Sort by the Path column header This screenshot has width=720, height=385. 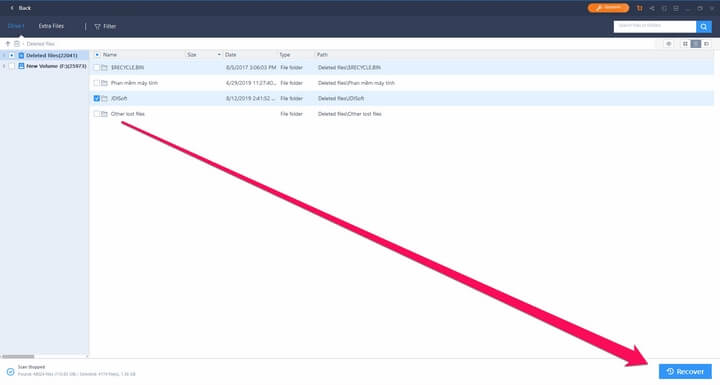point(322,55)
